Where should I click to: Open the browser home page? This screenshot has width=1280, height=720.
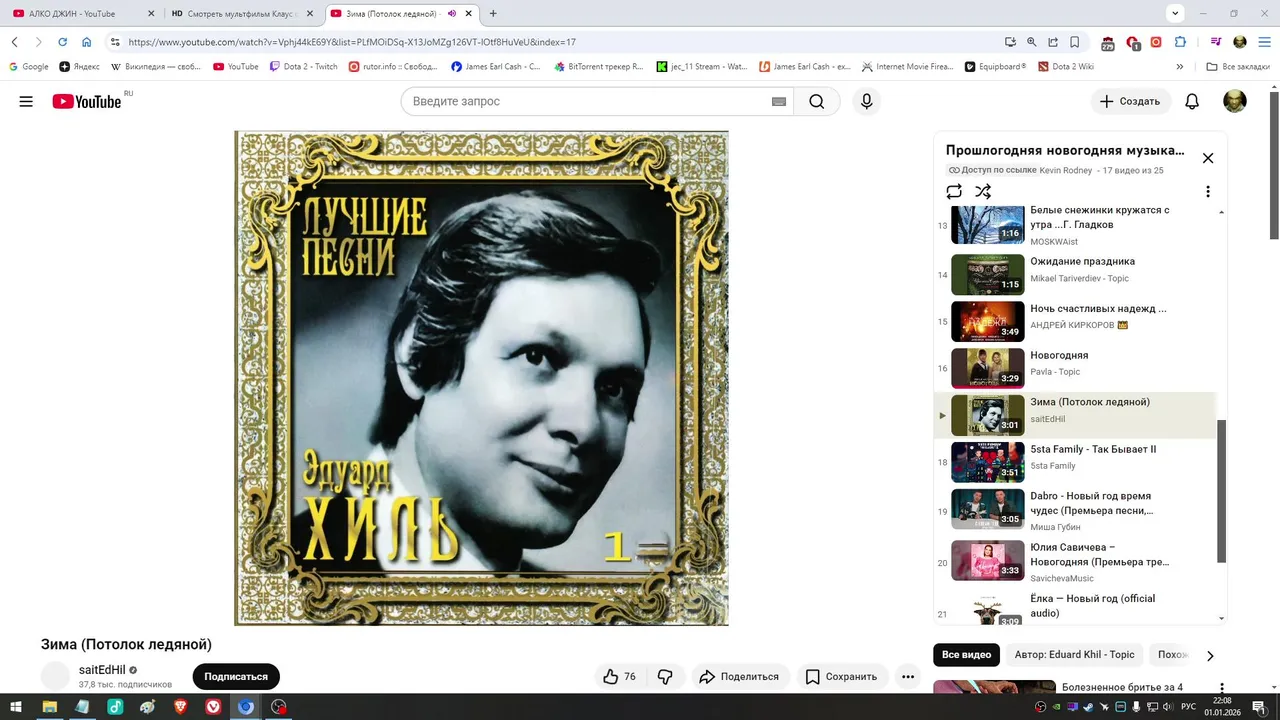(87, 42)
